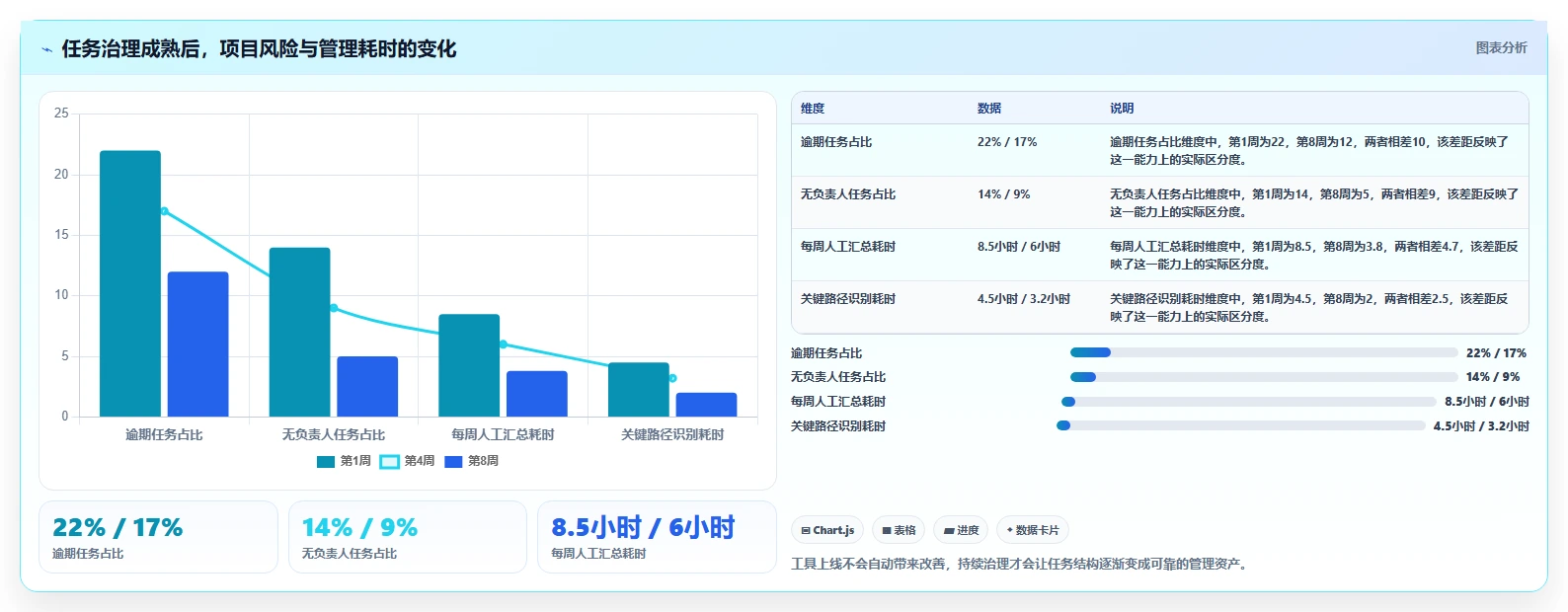The height and width of the screenshot is (612, 1568).
Task: Click the Chart.js tag chip
Action: click(x=827, y=530)
